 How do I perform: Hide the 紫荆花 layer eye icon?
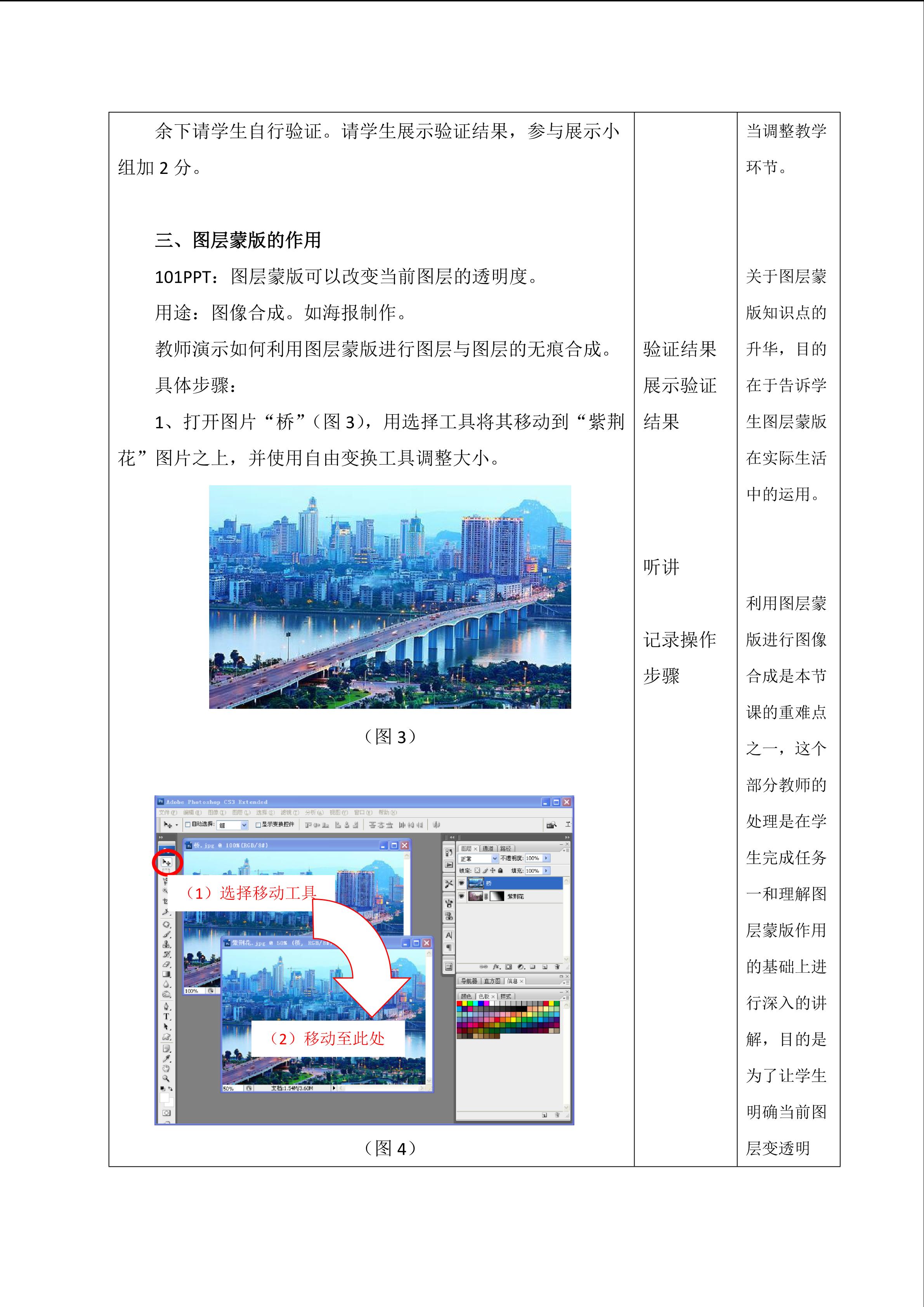pyautogui.click(x=462, y=896)
